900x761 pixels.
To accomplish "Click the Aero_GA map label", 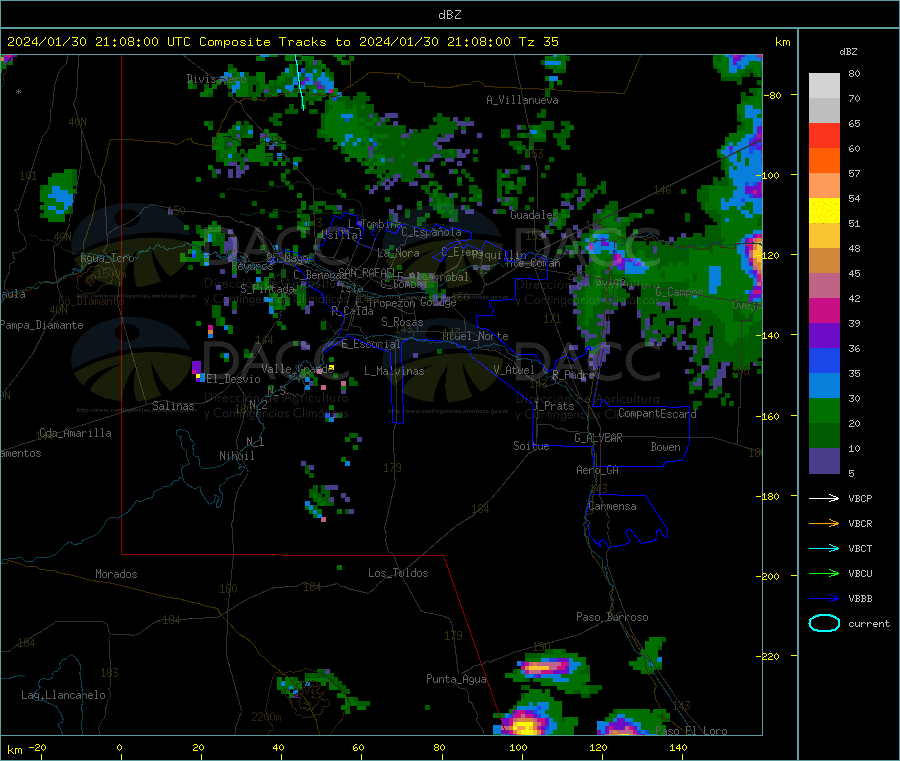I will pos(597,470).
